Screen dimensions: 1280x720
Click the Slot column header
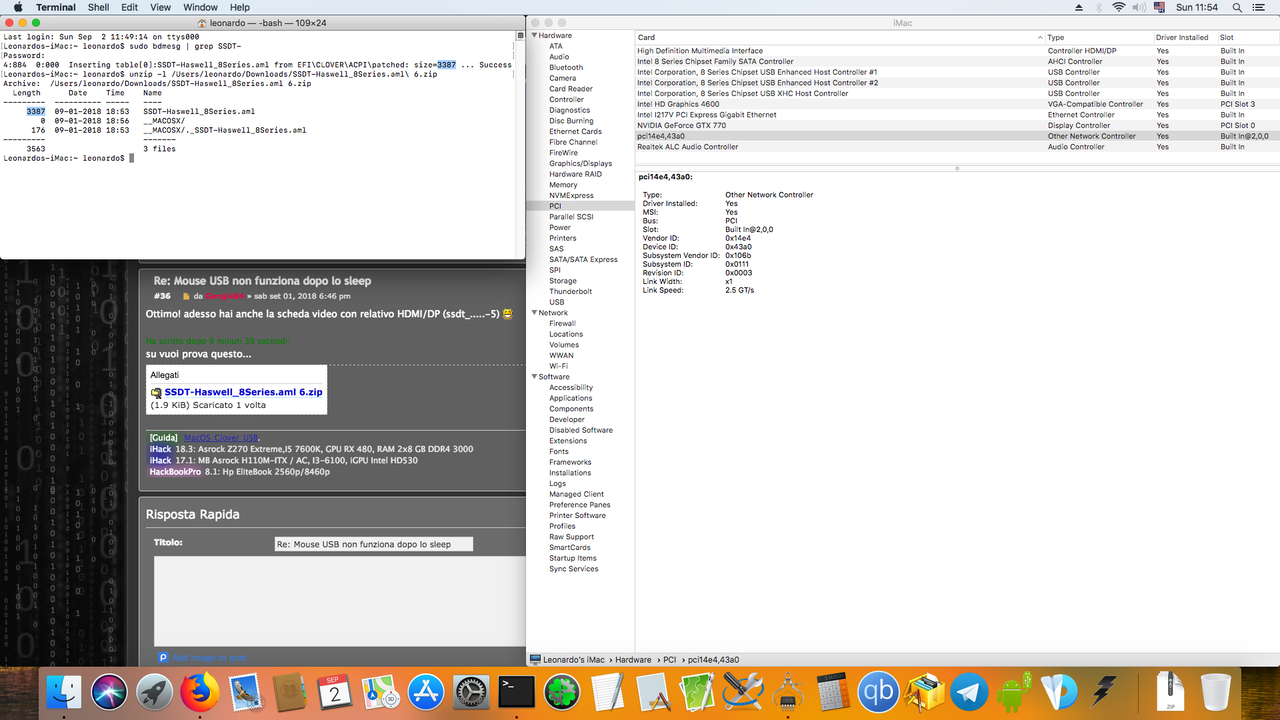(x=1248, y=37)
